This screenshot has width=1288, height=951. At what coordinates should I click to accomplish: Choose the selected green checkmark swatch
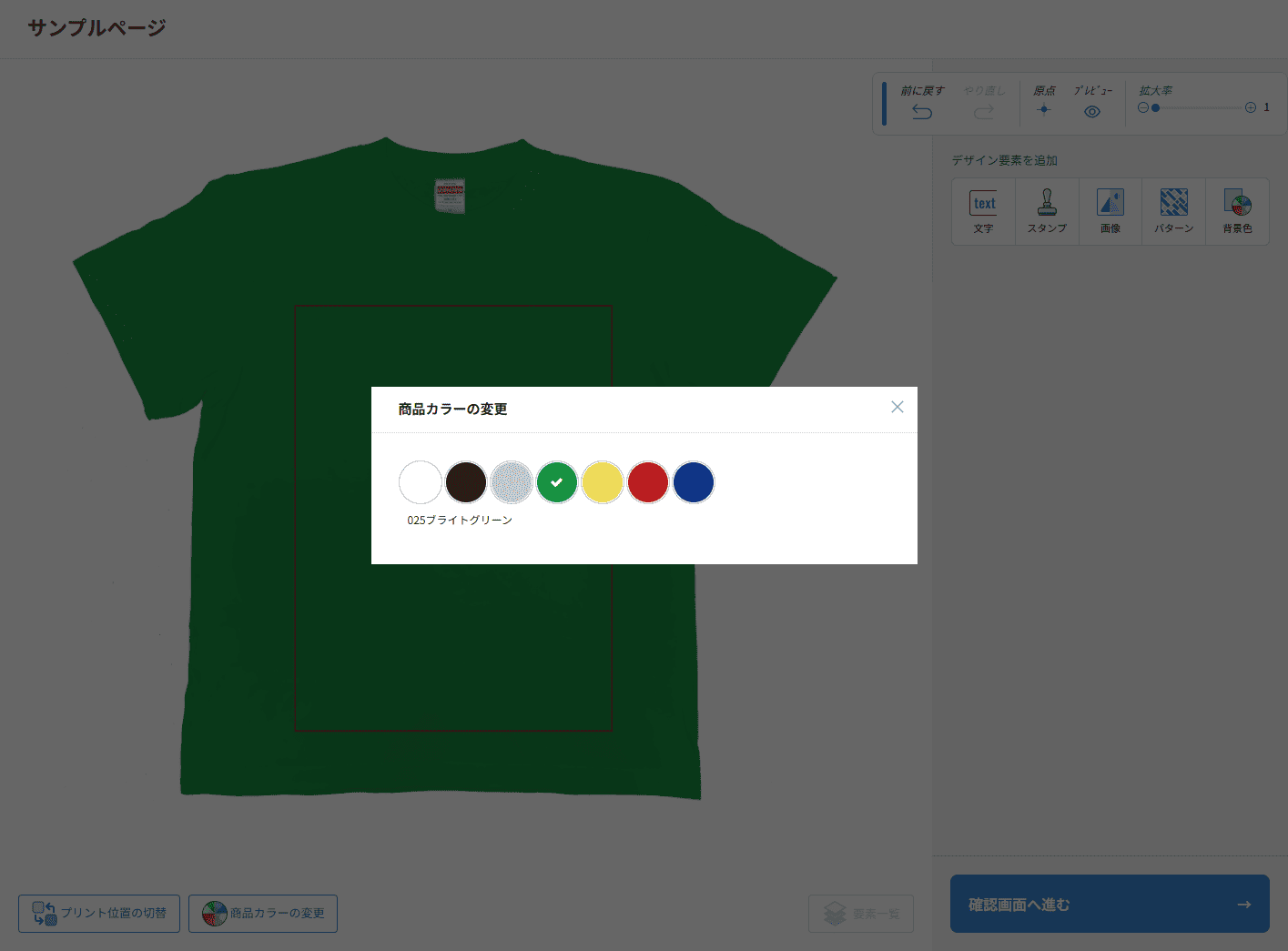(x=557, y=482)
